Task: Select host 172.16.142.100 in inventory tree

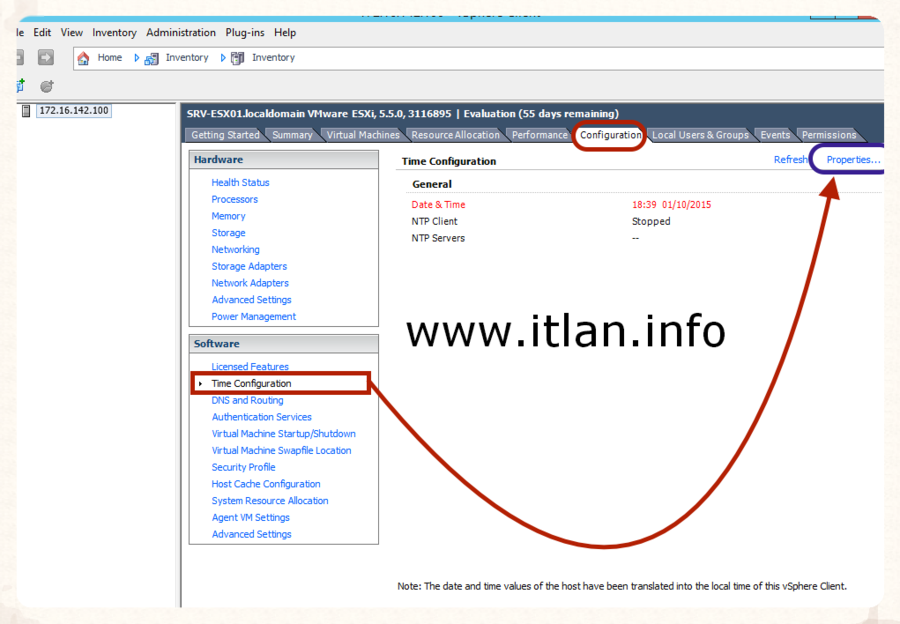Action: (x=73, y=110)
